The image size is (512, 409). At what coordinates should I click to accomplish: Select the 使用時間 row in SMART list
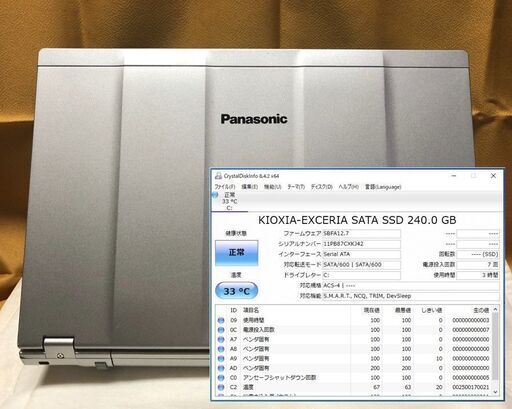pyautogui.click(x=353, y=320)
